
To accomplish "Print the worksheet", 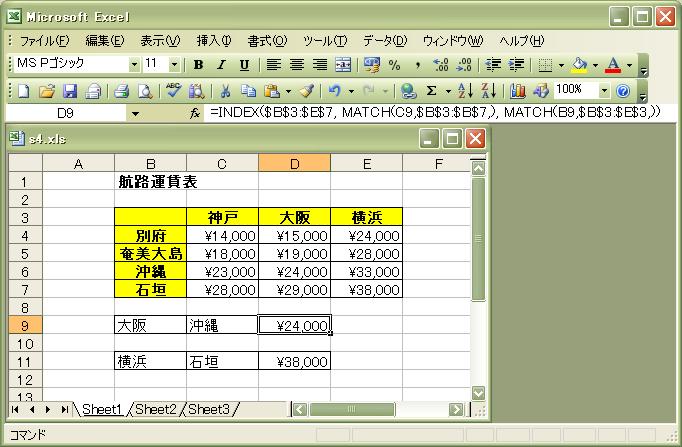I will [x=122, y=91].
